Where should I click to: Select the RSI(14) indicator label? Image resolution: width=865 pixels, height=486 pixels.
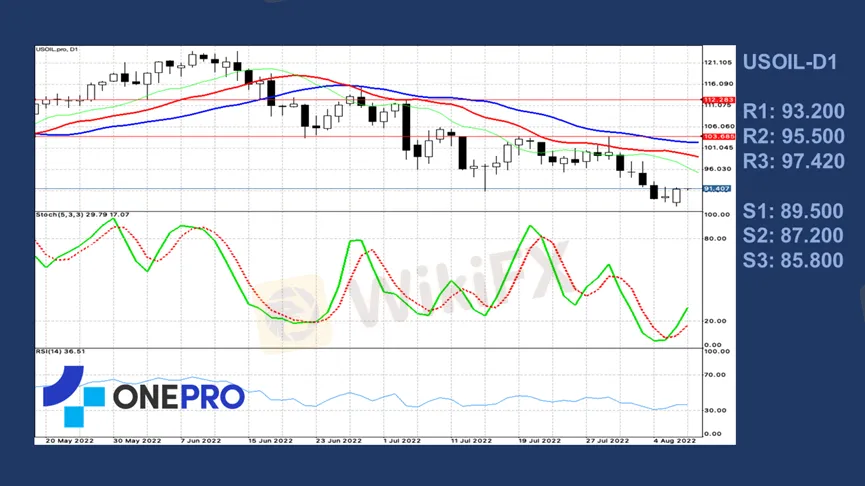60,351
